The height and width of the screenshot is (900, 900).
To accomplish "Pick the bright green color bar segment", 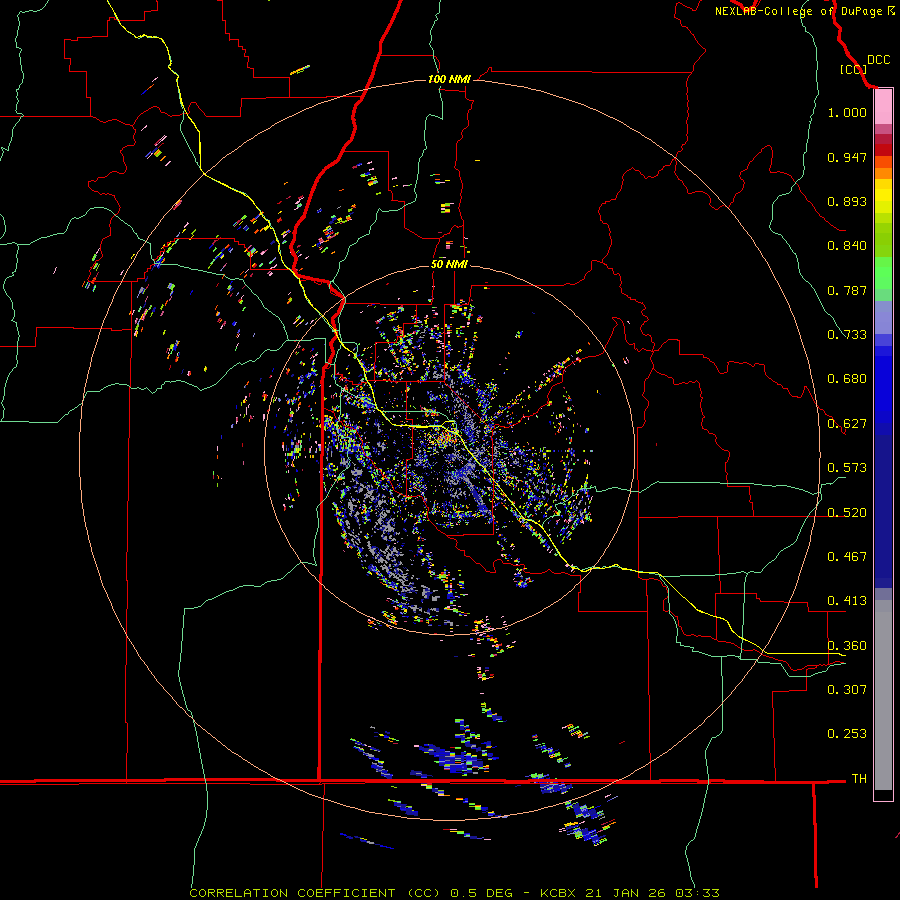I will pos(883,273).
